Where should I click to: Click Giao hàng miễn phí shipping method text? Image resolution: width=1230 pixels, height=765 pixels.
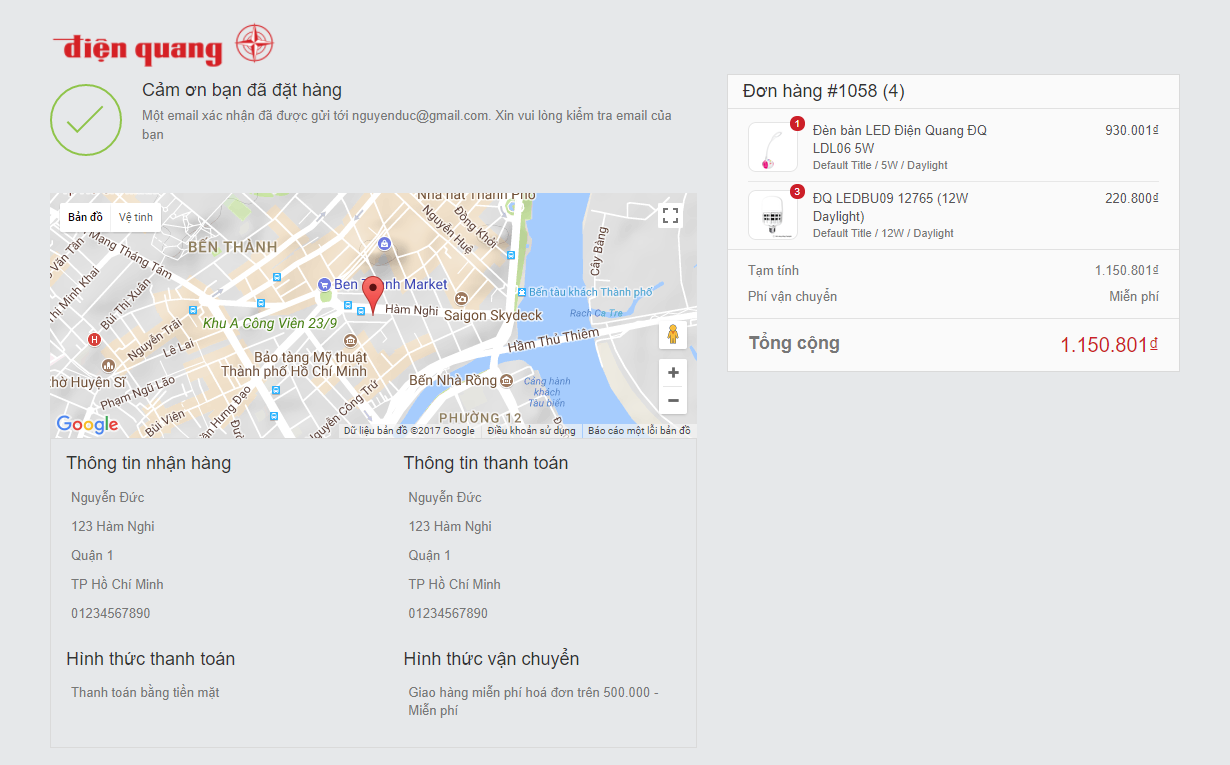(x=534, y=701)
